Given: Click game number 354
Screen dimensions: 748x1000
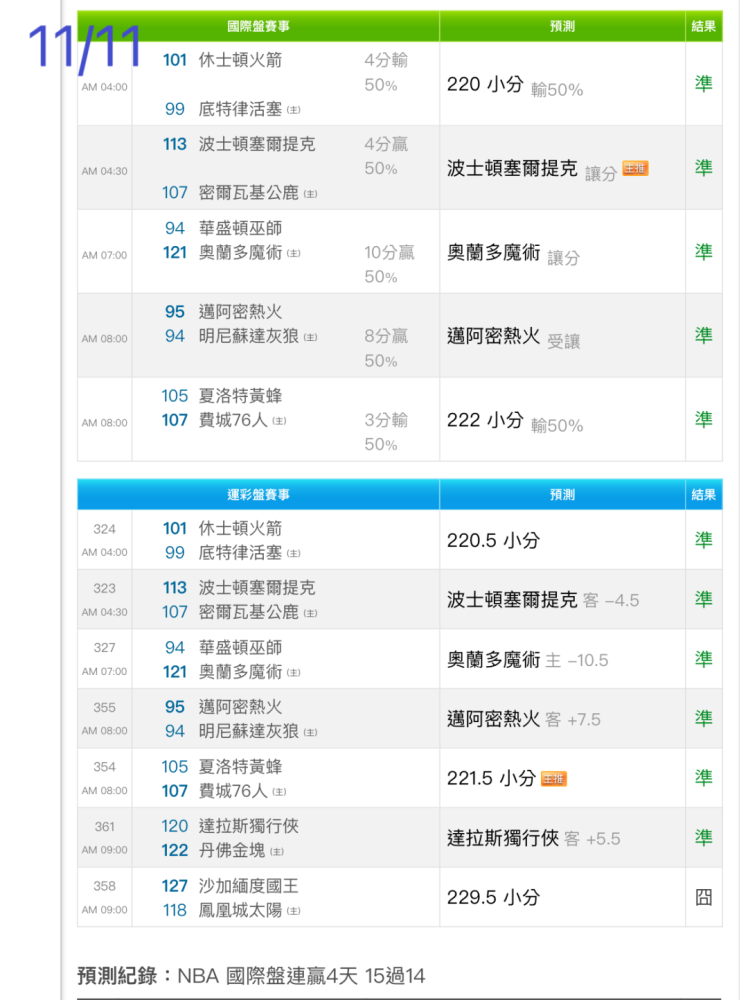Looking at the screenshot, I should (105, 767).
